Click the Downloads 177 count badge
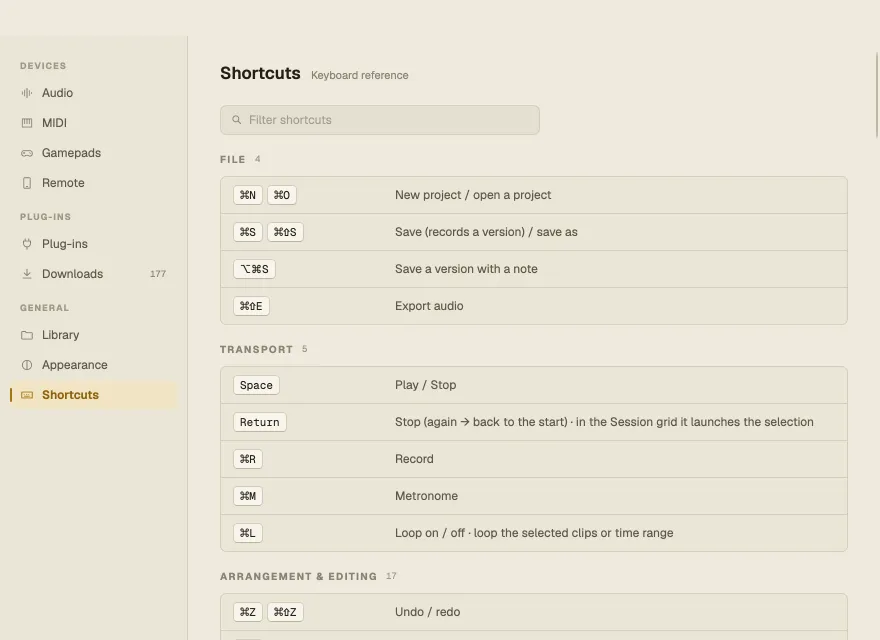 [x=158, y=274]
